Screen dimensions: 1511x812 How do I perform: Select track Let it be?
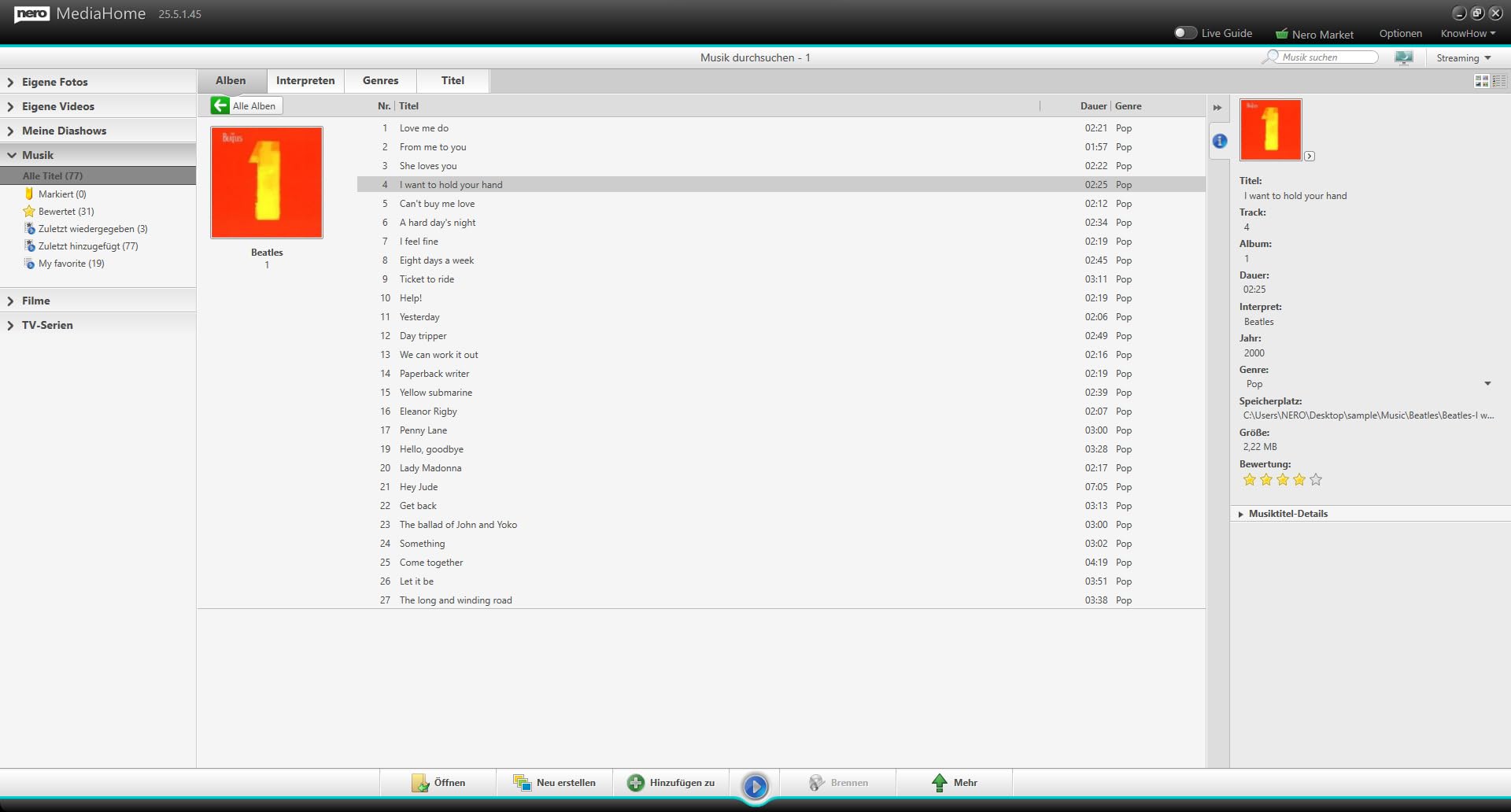(x=781, y=581)
